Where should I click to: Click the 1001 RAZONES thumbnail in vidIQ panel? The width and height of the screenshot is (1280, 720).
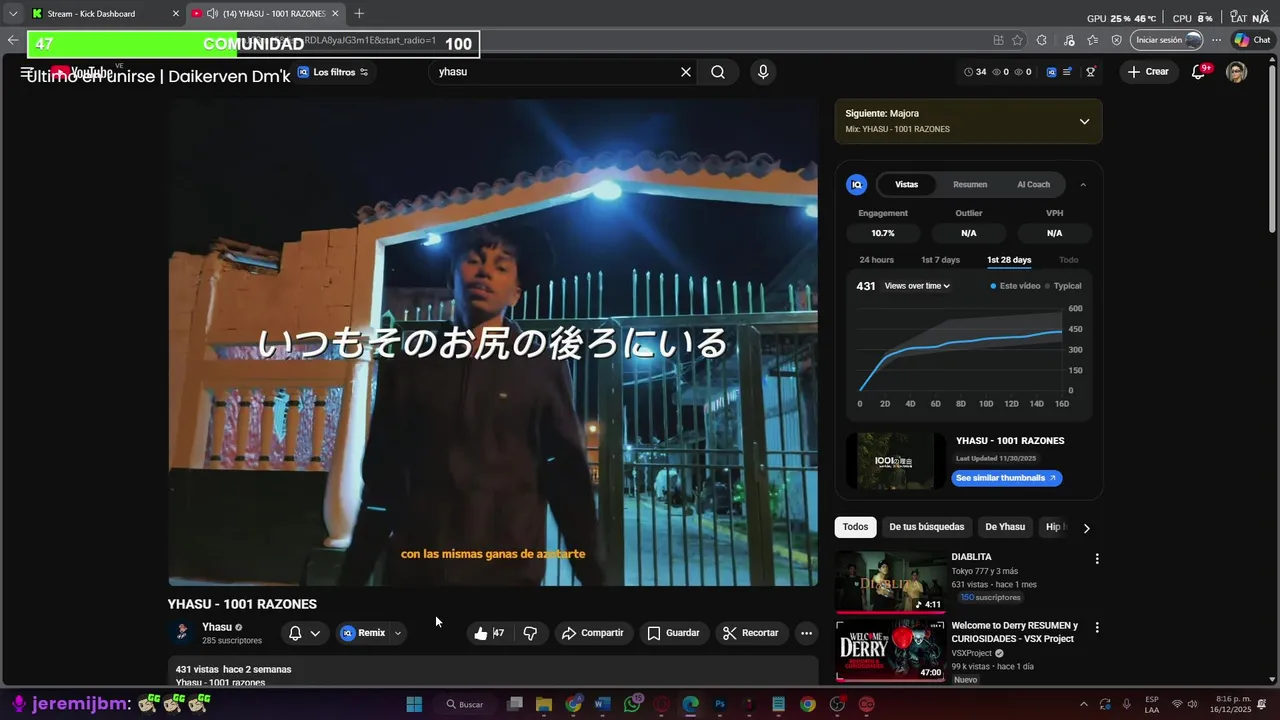(x=895, y=461)
